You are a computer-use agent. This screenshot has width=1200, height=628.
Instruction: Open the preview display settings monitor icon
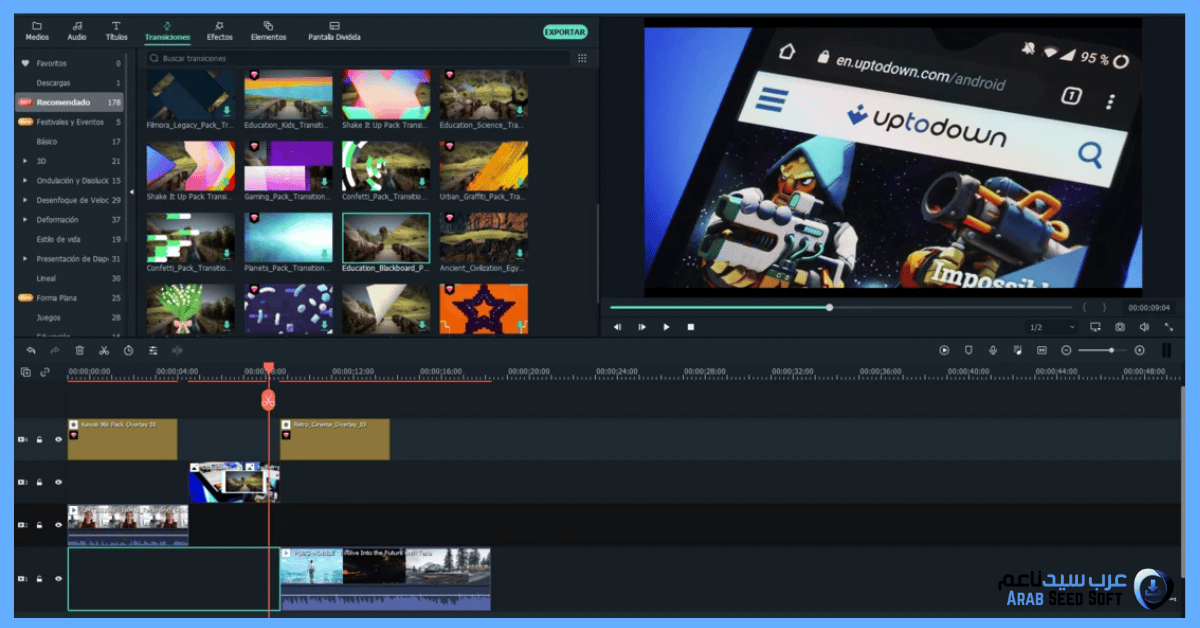(1095, 327)
